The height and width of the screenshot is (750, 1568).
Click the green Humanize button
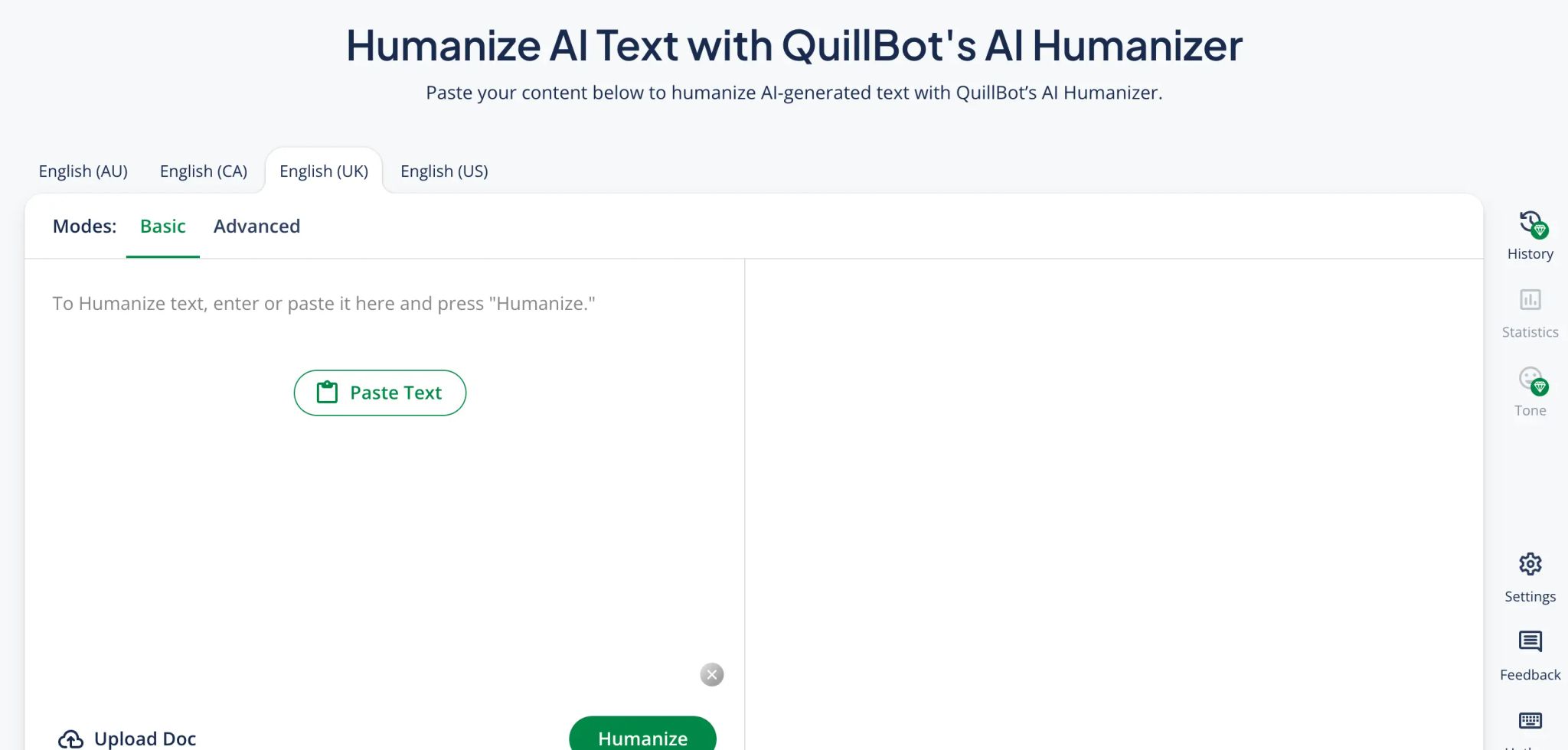(x=642, y=735)
